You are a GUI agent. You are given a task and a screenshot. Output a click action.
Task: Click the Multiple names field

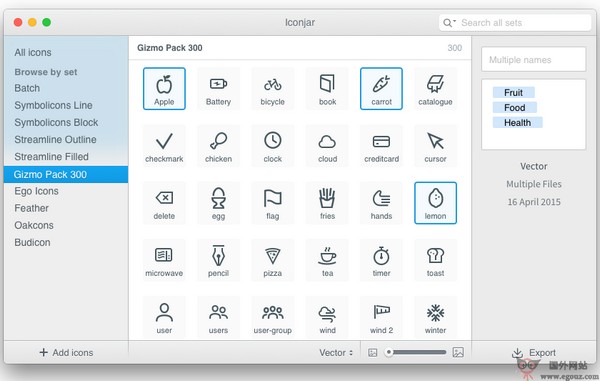click(x=533, y=59)
